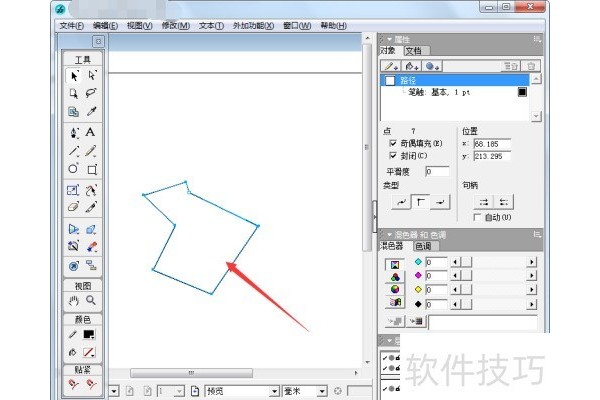Select the Lasso tool
The height and width of the screenshot is (400, 600).
coord(91,93)
